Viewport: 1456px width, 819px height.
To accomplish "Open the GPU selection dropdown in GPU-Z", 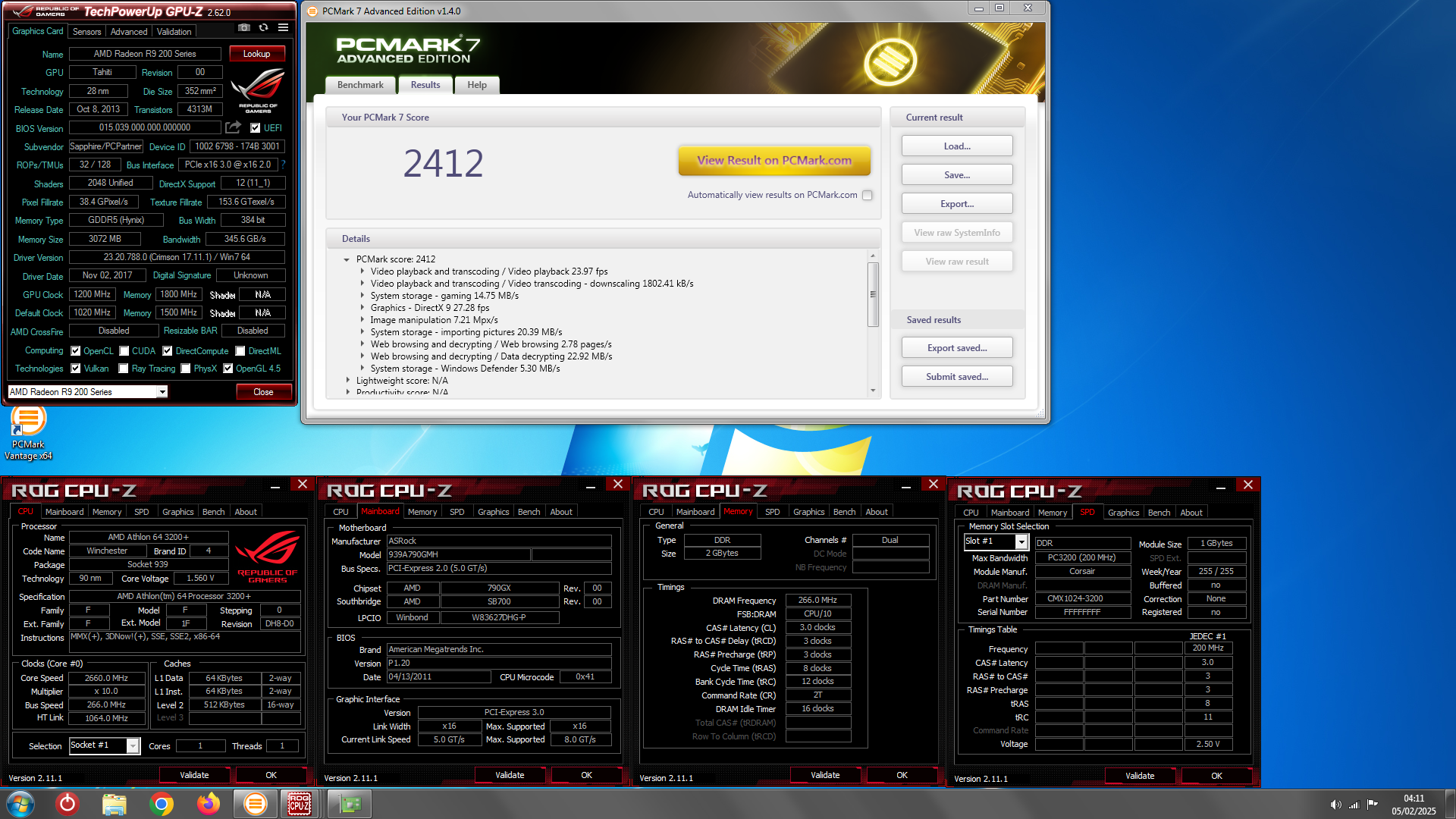I will click(x=162, y=392).
